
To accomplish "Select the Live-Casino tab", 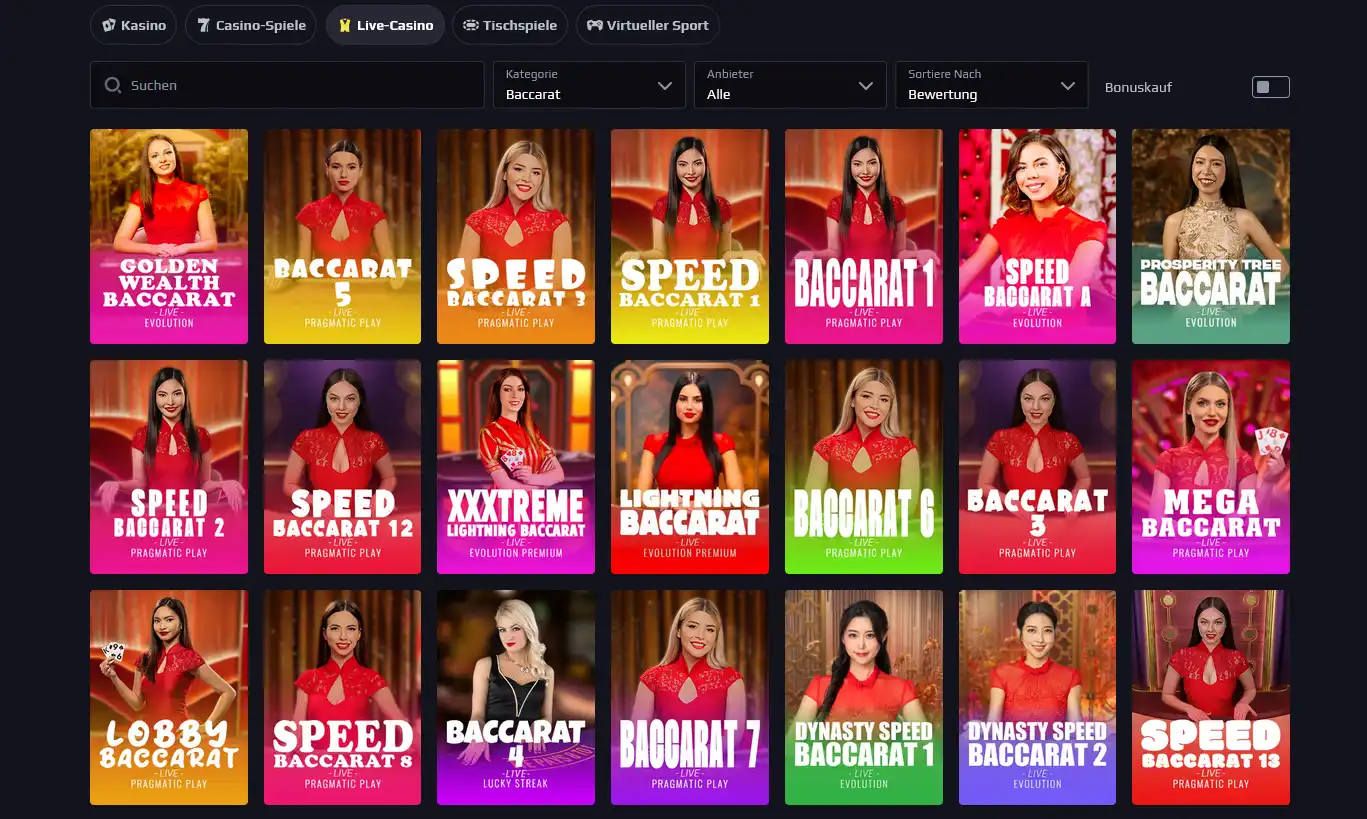I will tap(385, 25).
